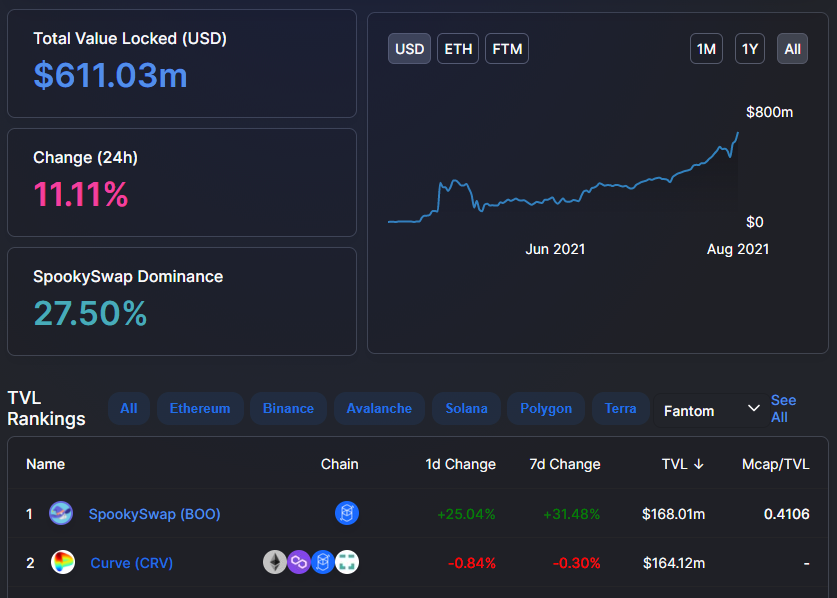Screen dimensions: 837x598
Task: Sort table by 1d Change column
Action: pyautogui.click(x=461, y=464)
